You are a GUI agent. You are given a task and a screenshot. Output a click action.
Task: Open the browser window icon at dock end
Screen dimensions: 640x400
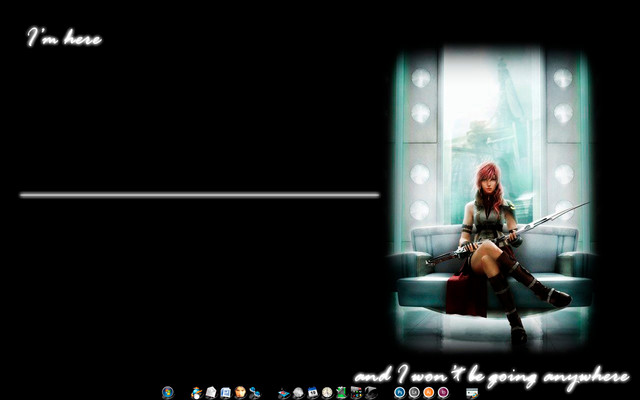pyautogui.click(x=472, y=393)
